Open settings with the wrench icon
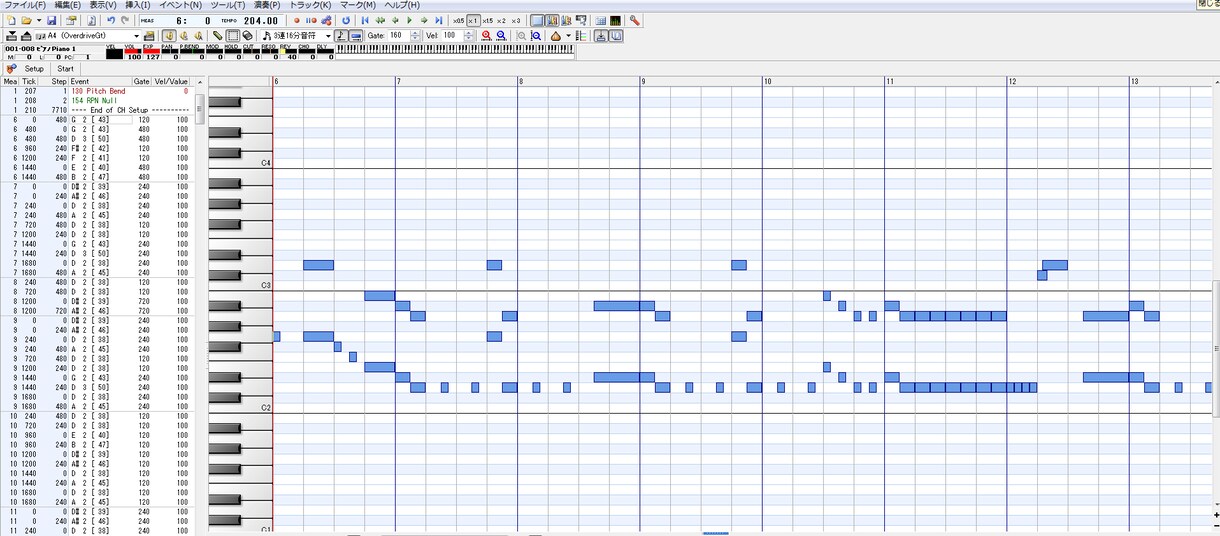The image size is (1220, 536). coord(634,20)
